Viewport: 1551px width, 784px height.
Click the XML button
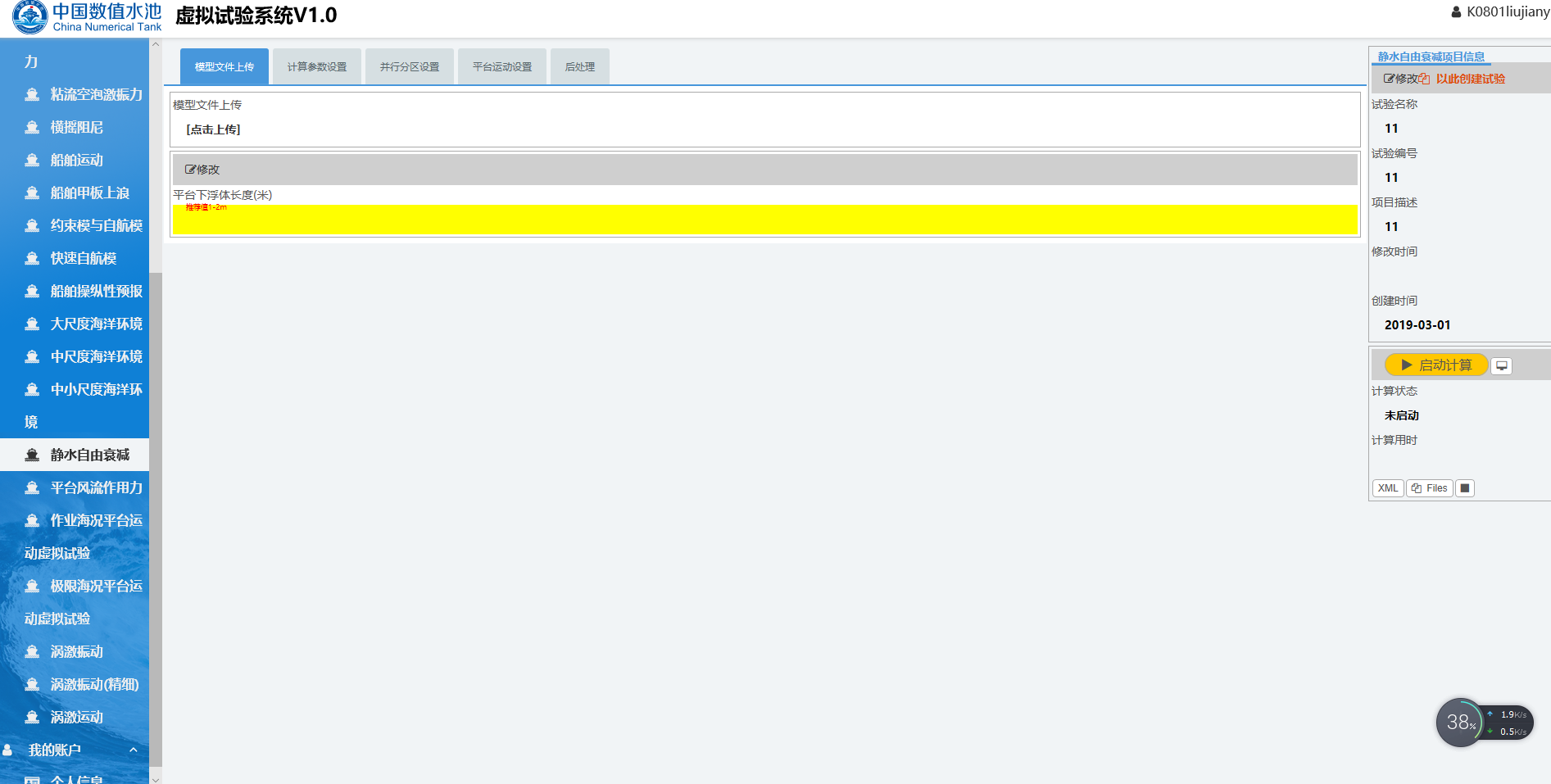coord(1387,488)
